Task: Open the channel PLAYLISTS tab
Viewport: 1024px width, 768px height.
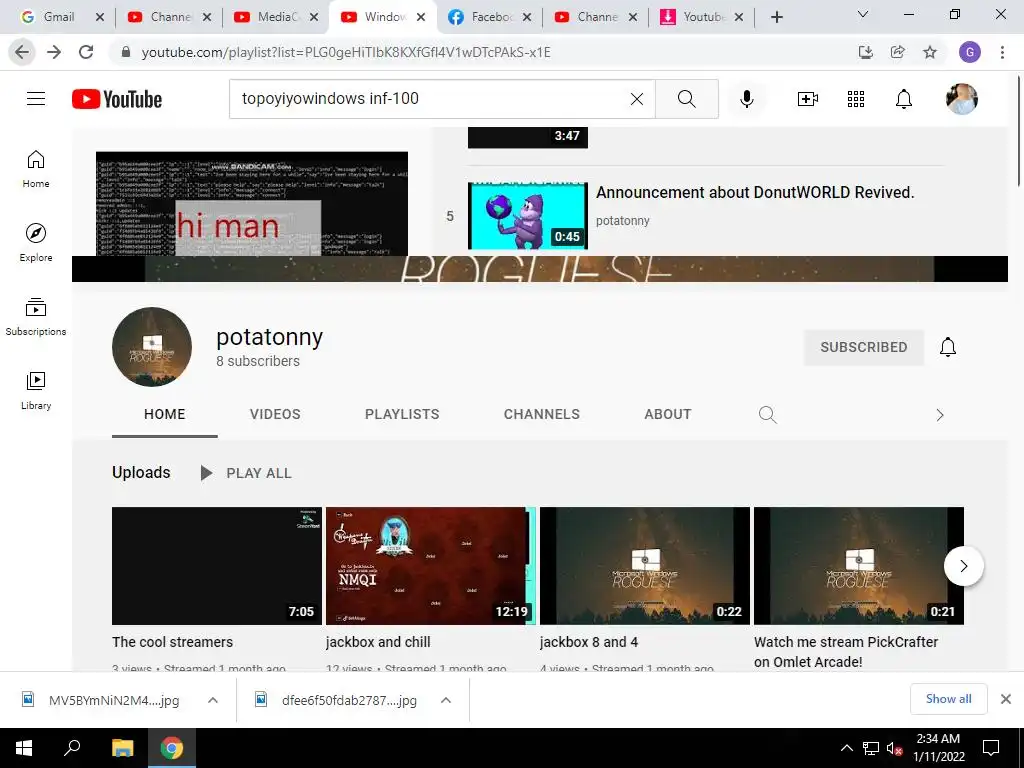Action: (x=402, y=414)
